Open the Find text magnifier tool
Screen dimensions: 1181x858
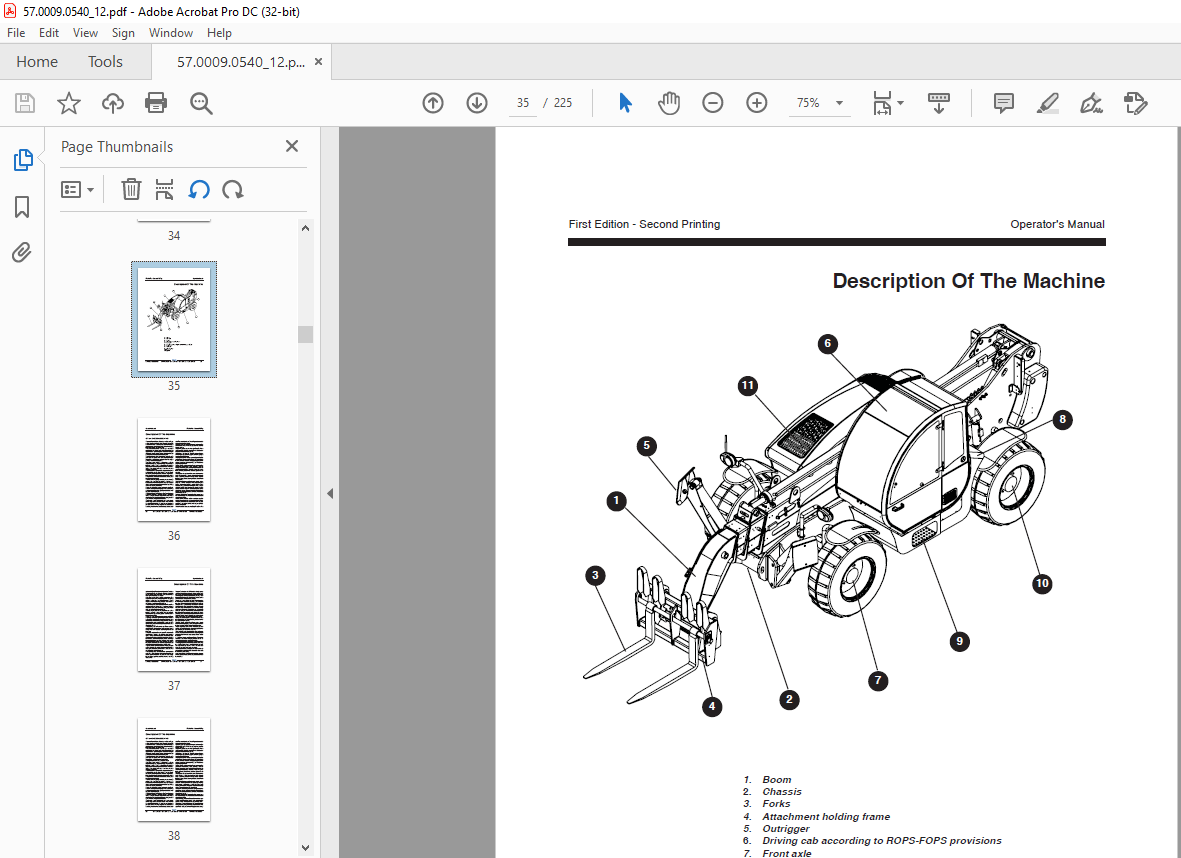pos(201,102)
